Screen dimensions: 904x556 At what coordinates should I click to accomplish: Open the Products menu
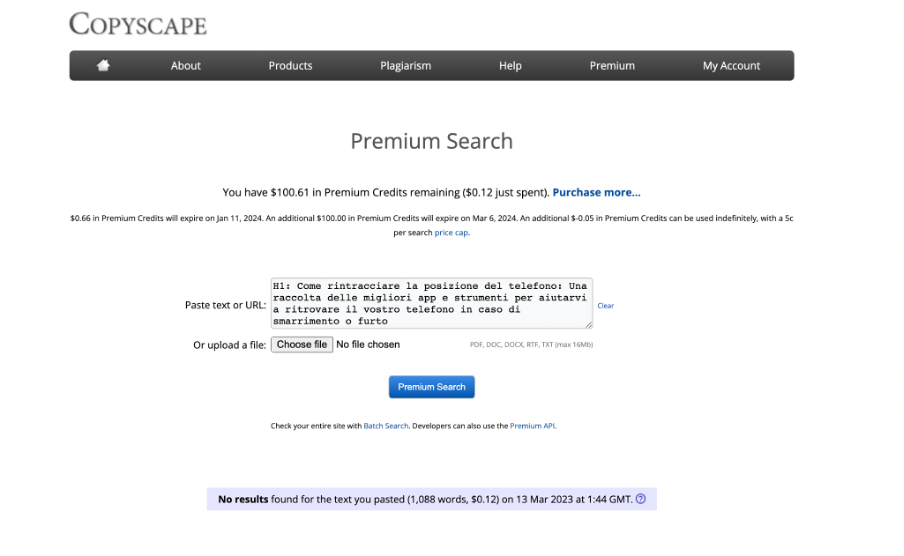[290, 66]
